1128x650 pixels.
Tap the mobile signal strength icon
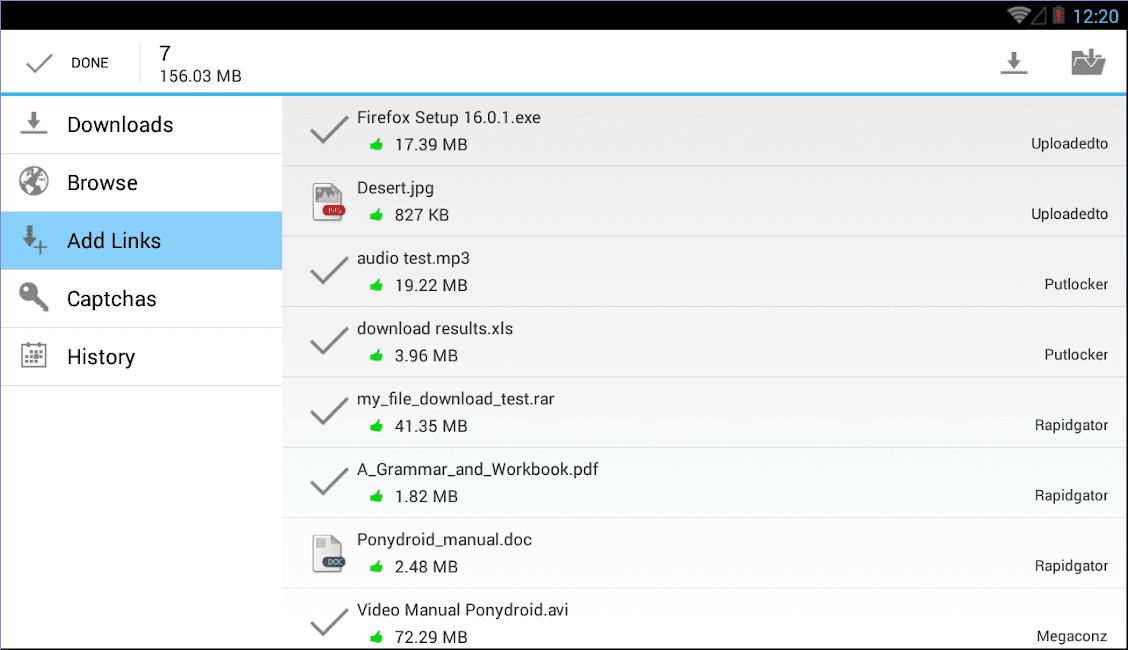coord(1038,16)
